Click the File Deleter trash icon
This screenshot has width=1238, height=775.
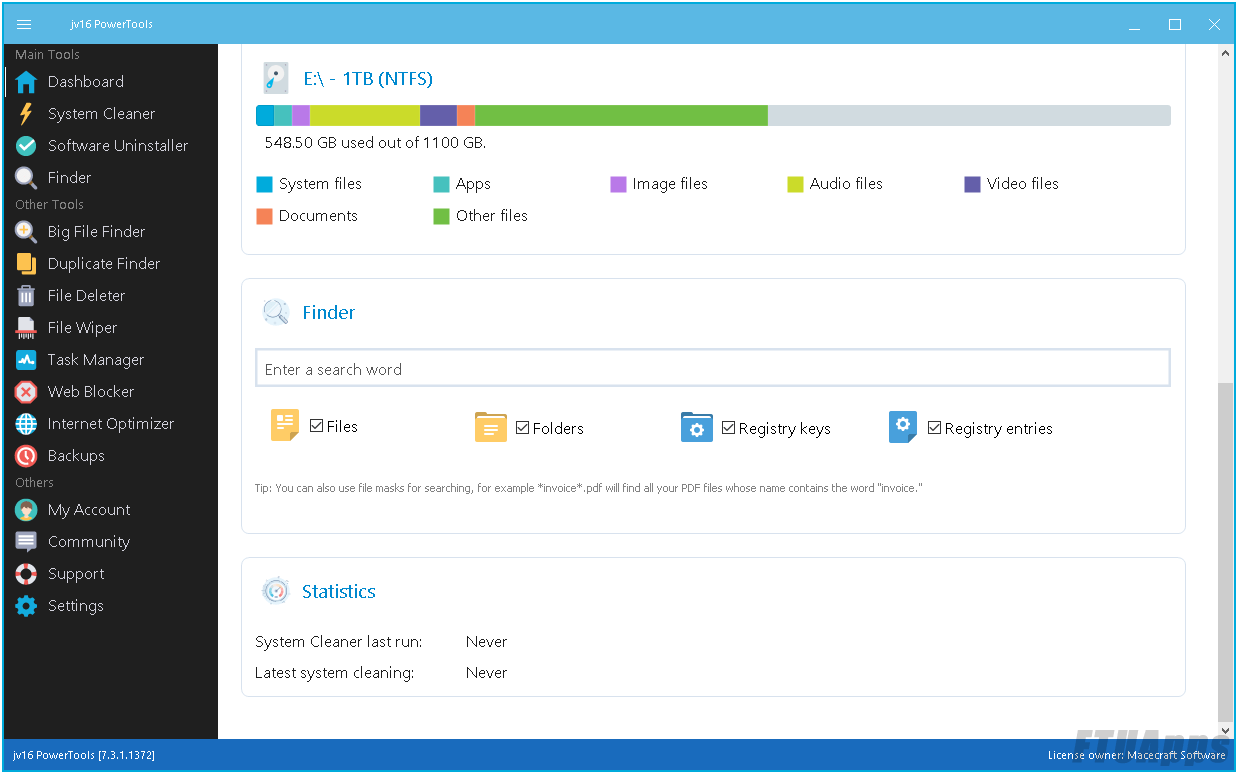click(x=26, y=296)
